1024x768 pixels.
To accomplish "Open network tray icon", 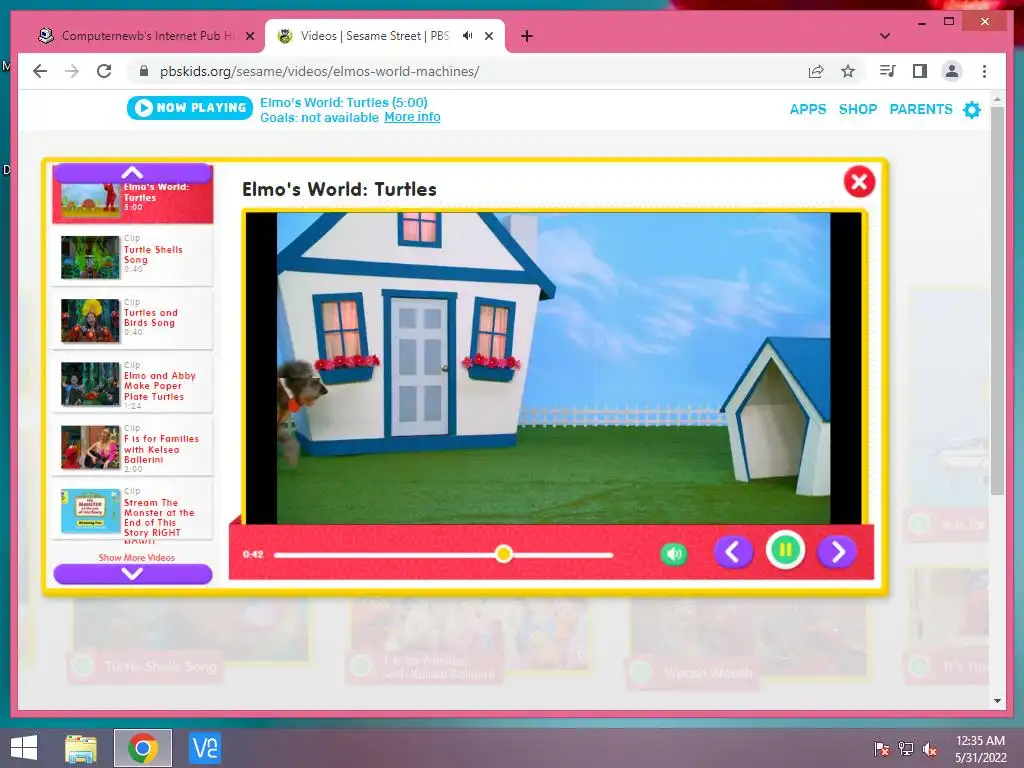I will 906,749.
